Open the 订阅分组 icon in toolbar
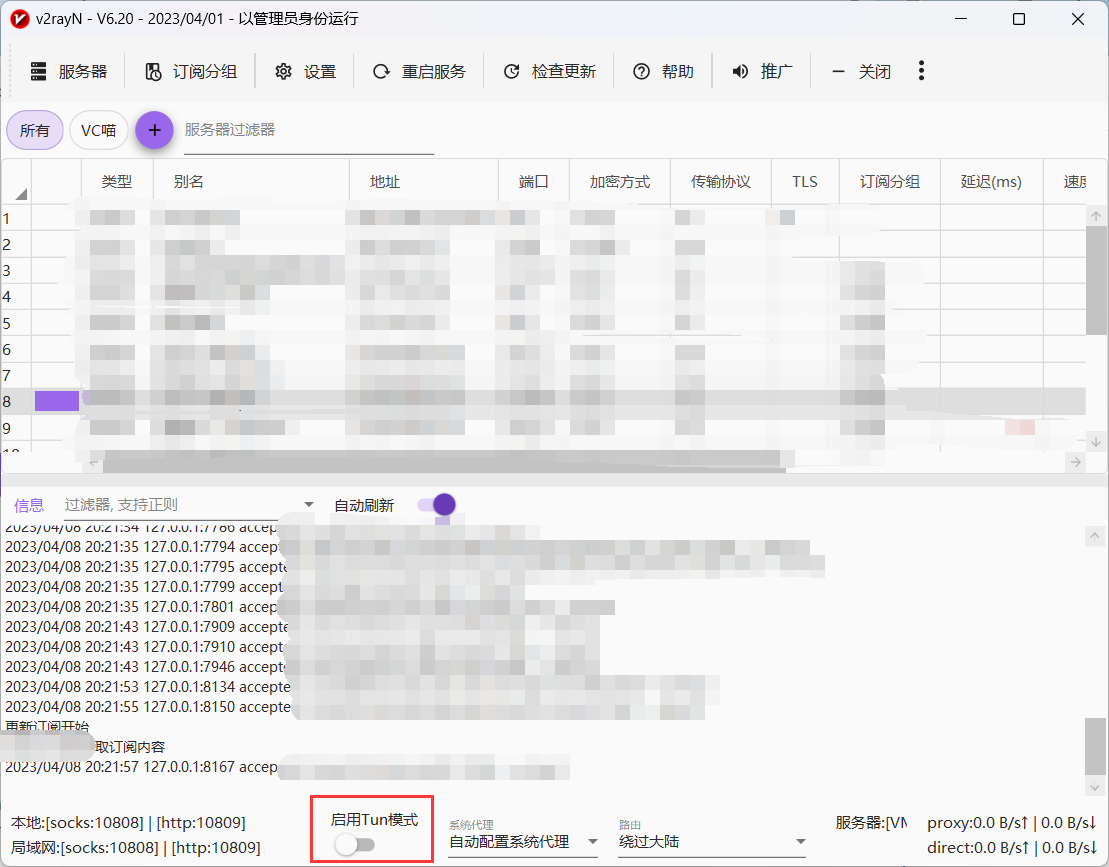The height and width of the screenshot is (867, 1109). [155, 71]
